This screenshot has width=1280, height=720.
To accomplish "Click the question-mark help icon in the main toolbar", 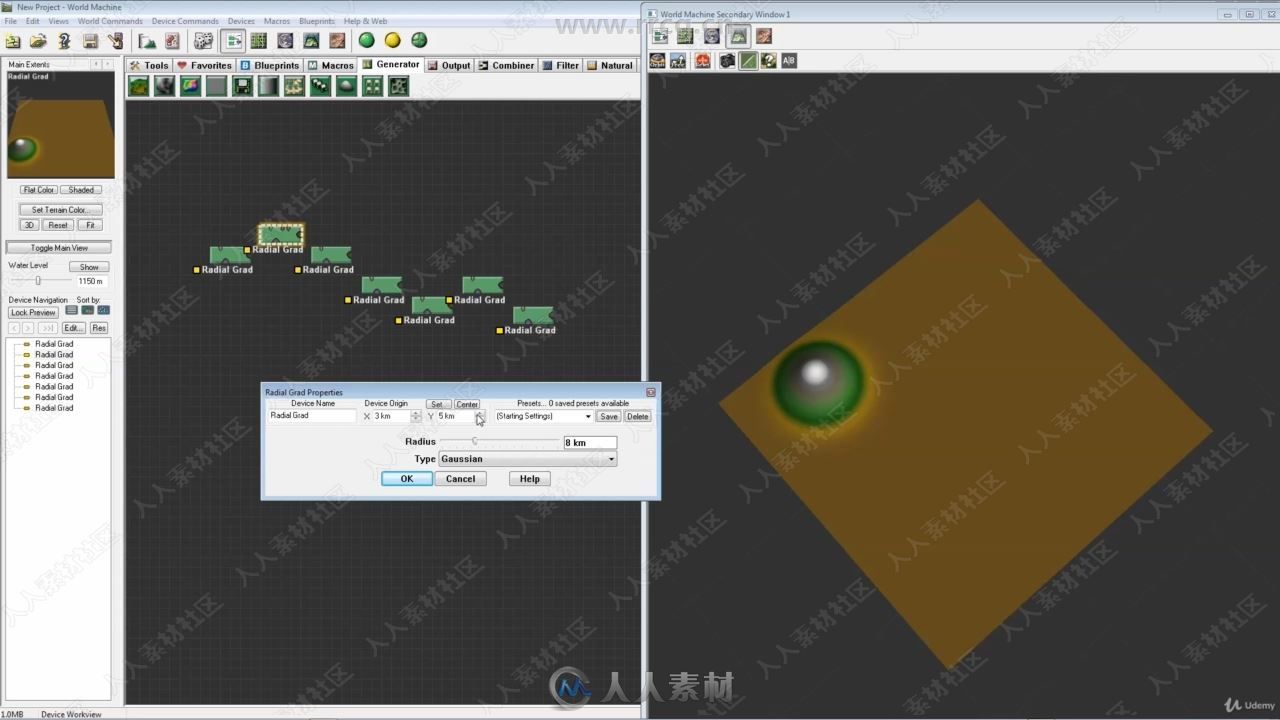I will pos(64,41).
